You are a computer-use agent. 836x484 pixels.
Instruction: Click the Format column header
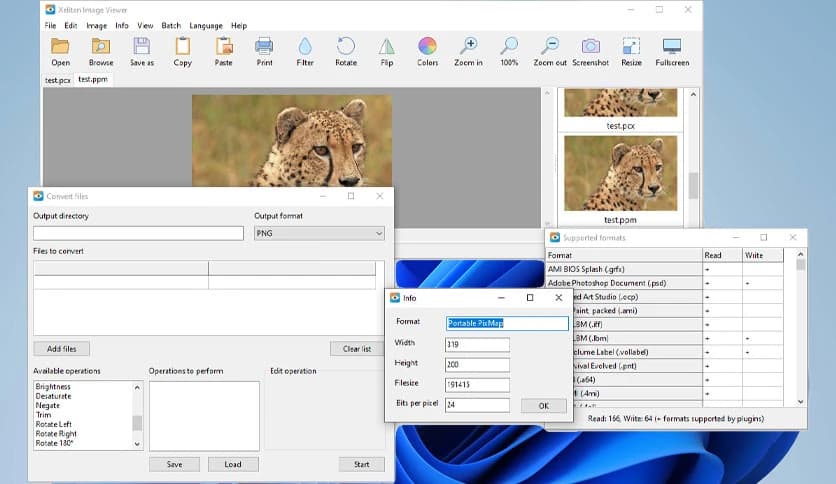coord(624,255)
